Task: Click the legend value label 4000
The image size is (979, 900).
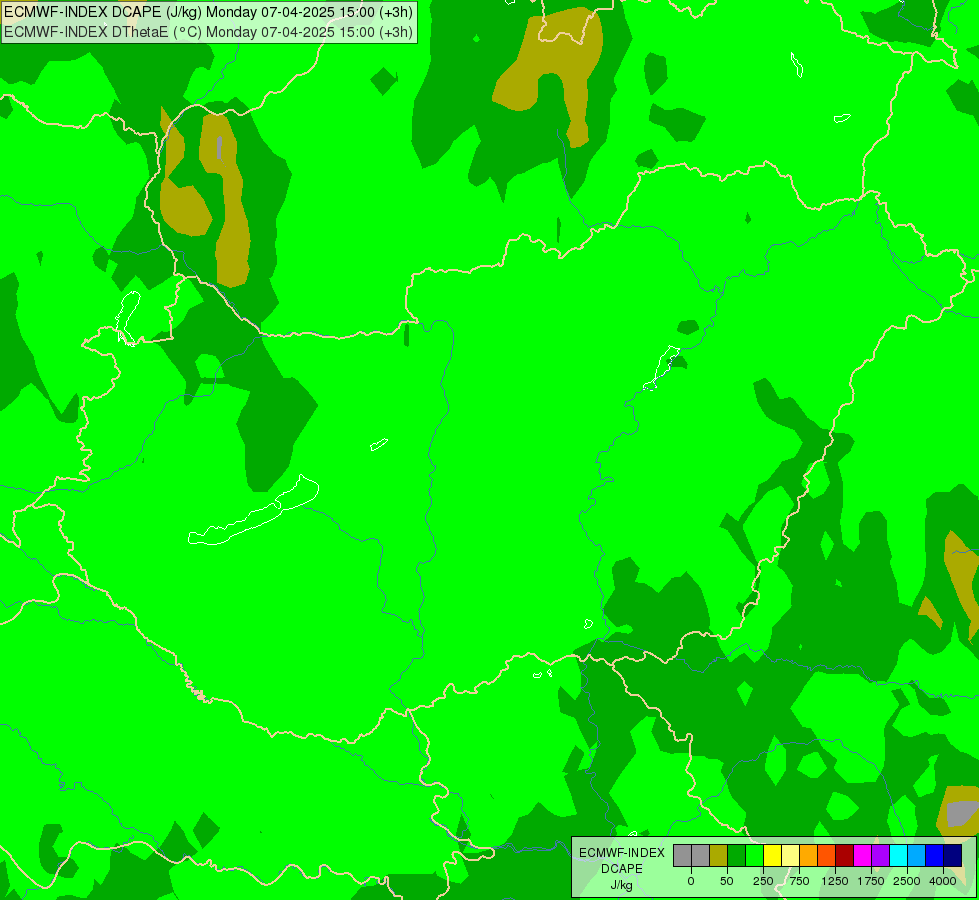Action: point(943,881)
